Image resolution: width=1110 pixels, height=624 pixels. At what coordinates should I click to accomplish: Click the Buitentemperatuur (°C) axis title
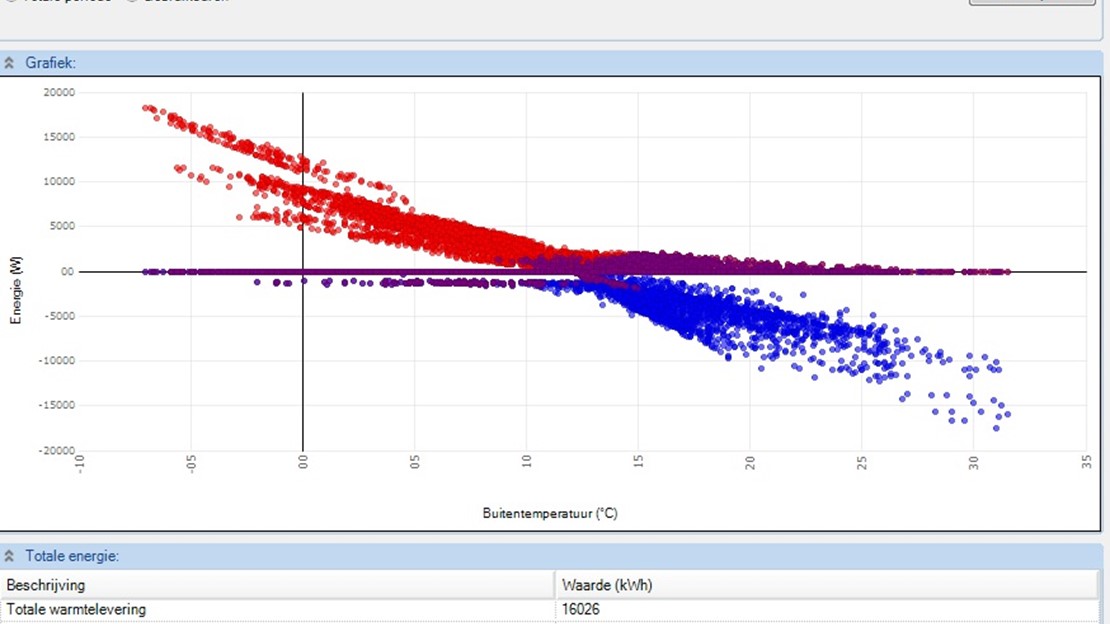[550, 513]
